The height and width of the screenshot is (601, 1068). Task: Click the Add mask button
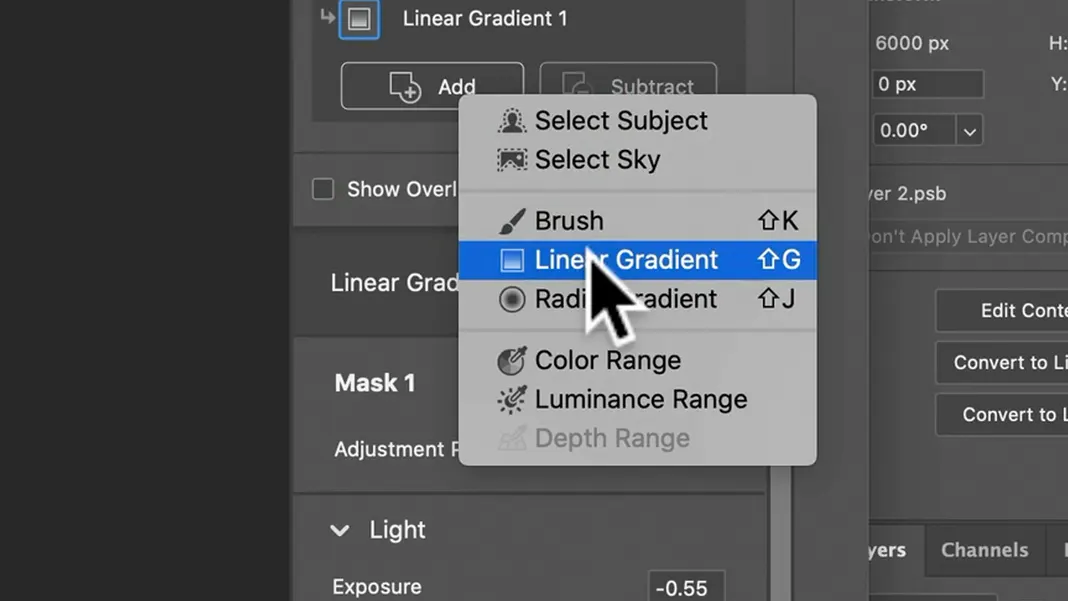coord(433,87)
